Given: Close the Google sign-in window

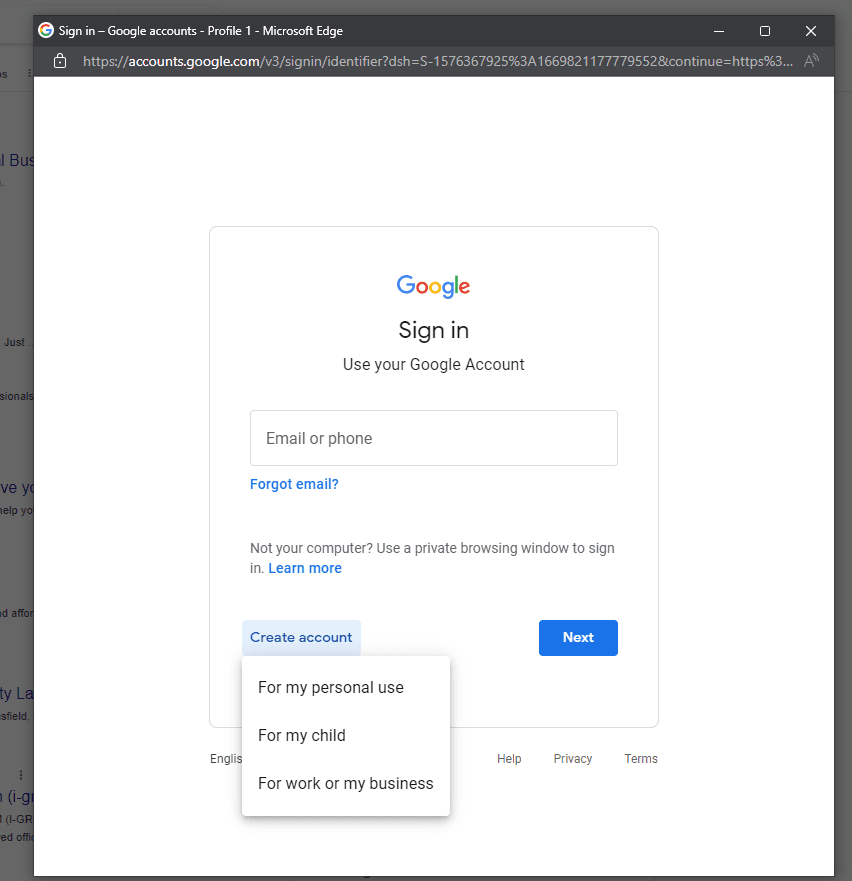Looking at the screenshot, I should [811, 31].
